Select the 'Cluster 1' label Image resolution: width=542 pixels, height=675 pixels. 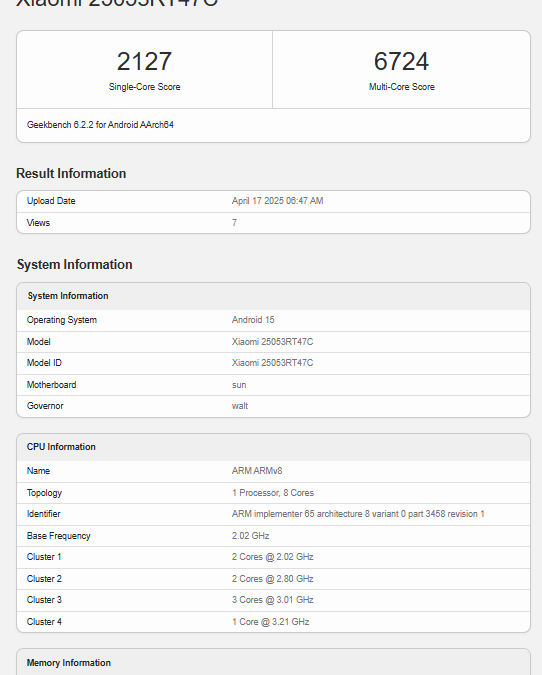click(44, 557)
